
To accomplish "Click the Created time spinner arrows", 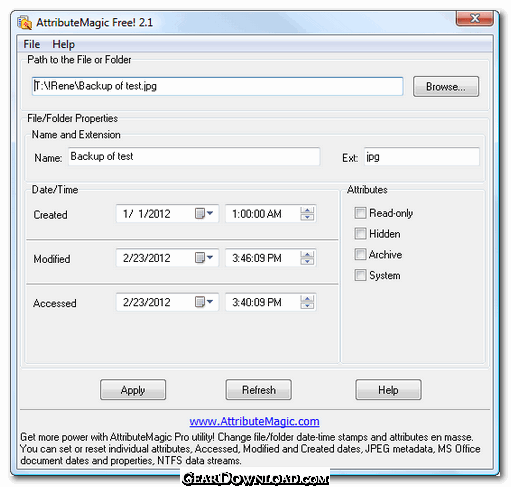I will pyautogui.click(x=307, y=214).
